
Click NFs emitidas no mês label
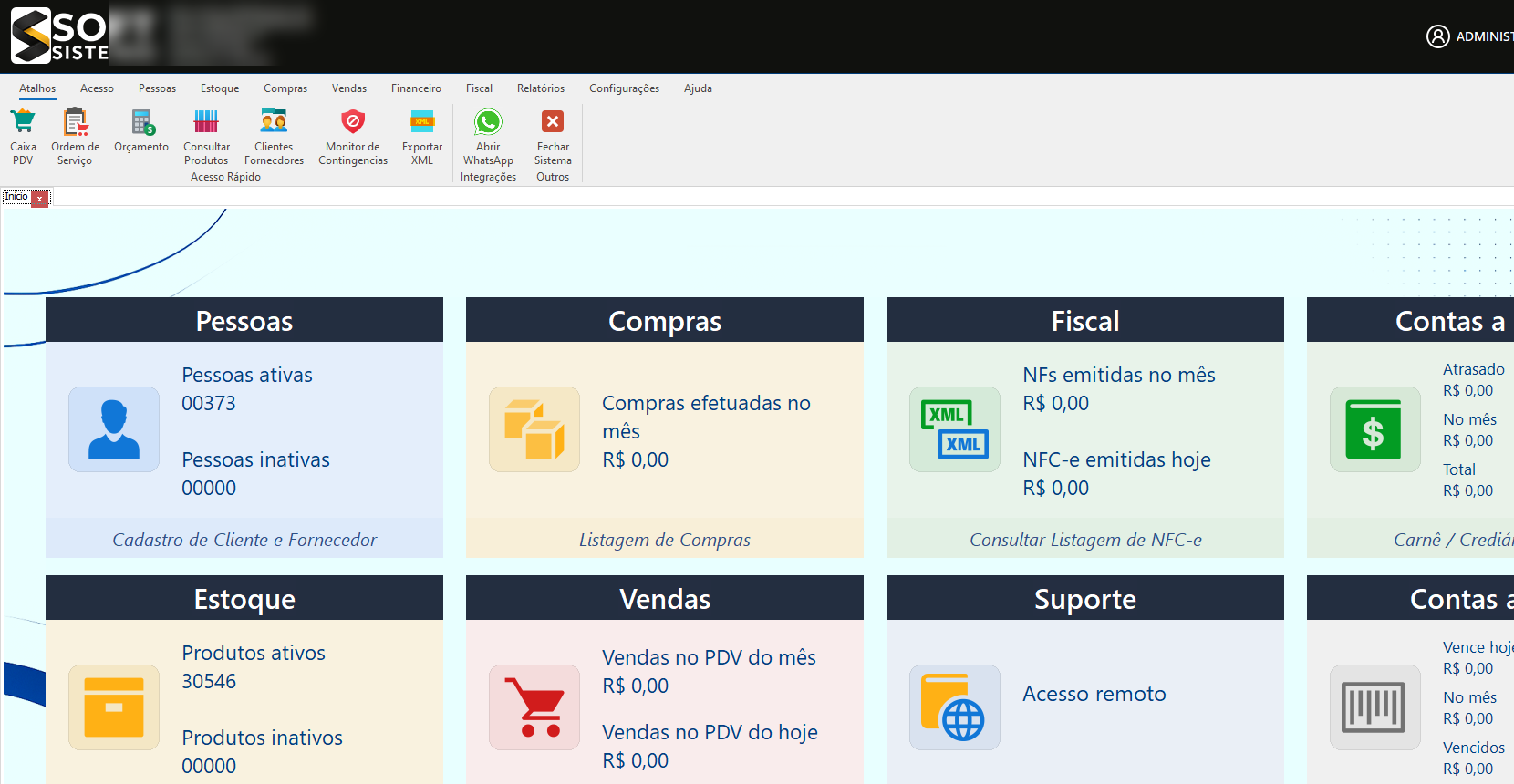click(1119, 375)
